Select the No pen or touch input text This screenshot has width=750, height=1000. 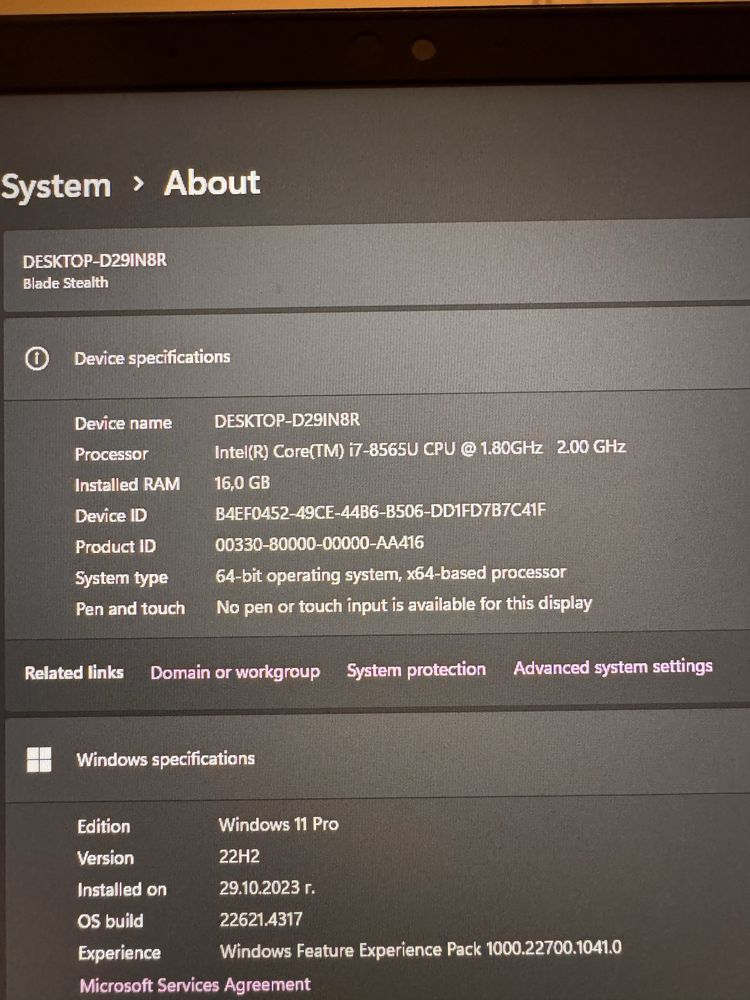[x=404, y=605]
